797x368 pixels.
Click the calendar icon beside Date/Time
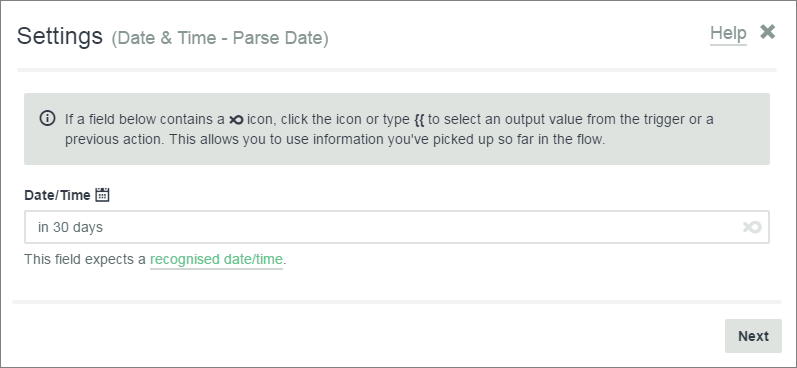coord(102,195)
